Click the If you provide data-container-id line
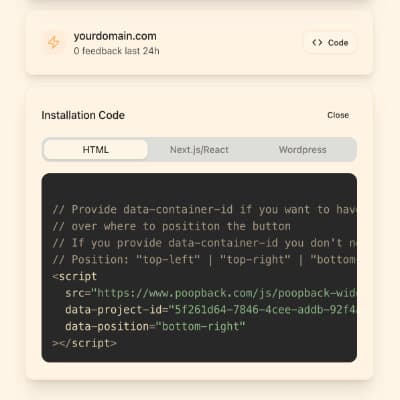 [204, 243]
